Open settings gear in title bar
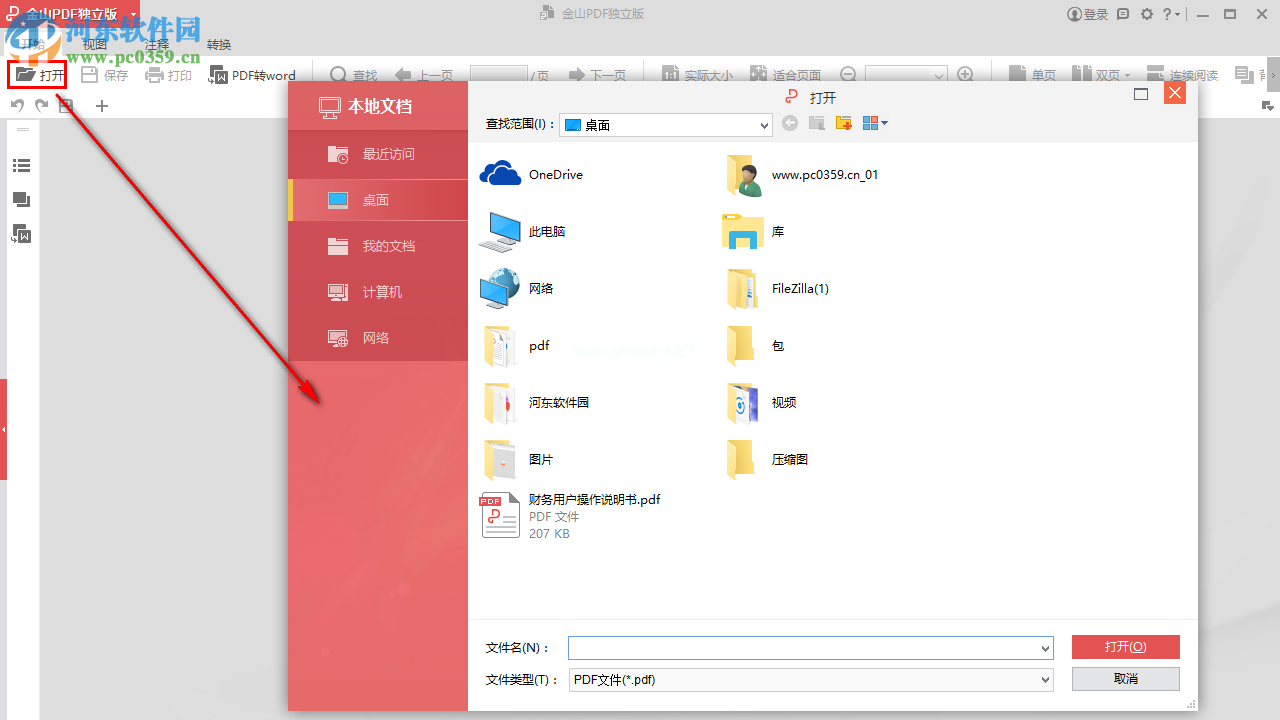 point(1147,14)
